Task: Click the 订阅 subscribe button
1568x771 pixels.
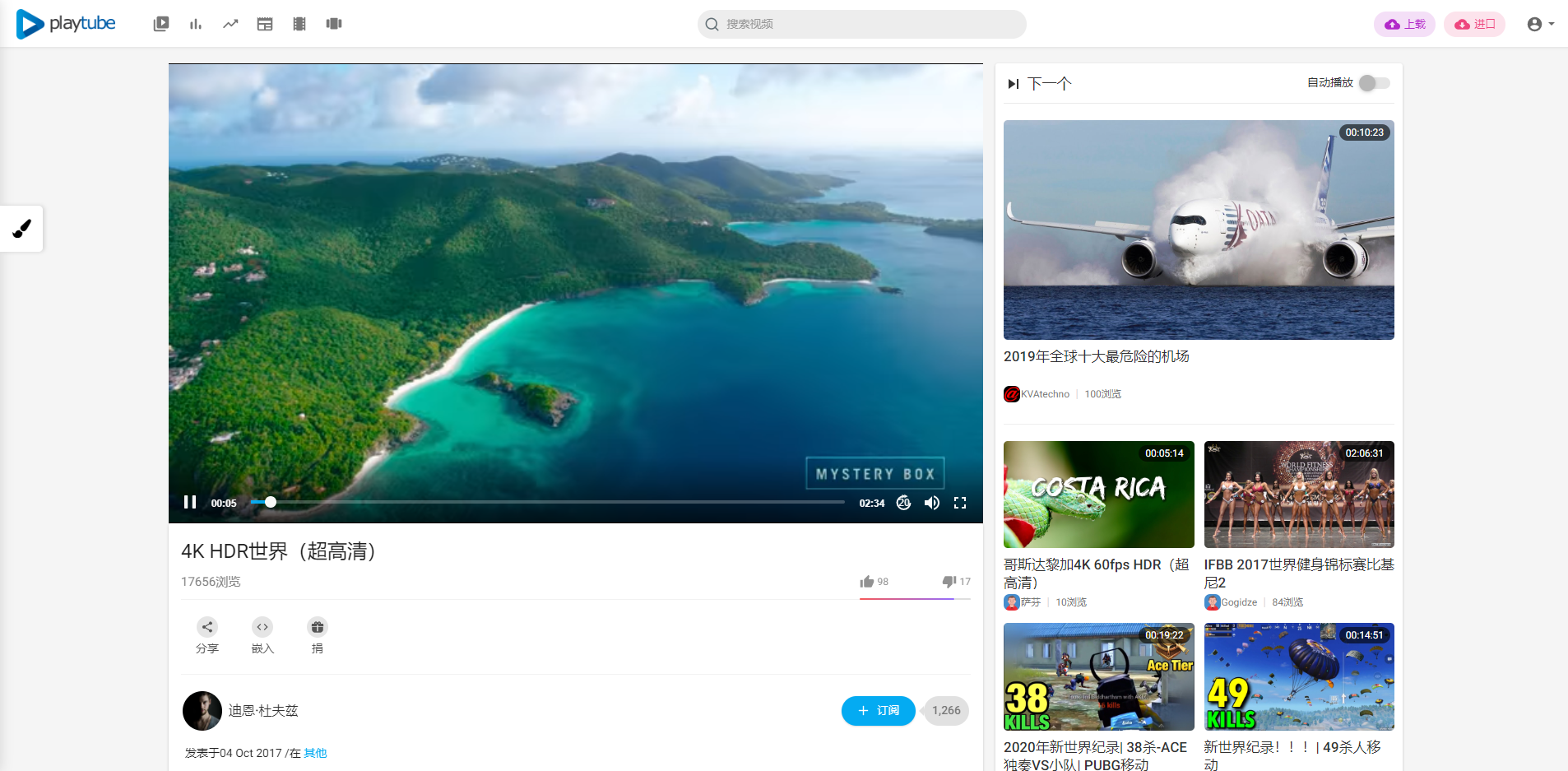Action: tap(878, 710)
